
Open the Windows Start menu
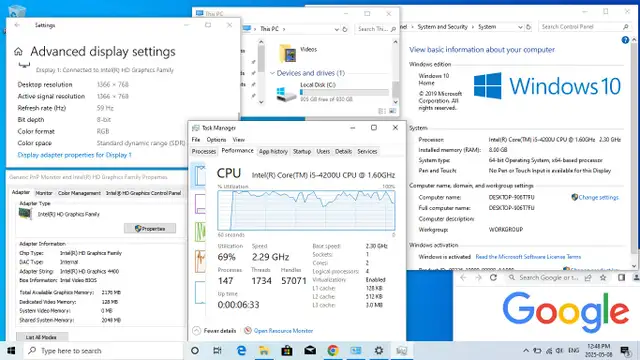click(x=11, y=351)
